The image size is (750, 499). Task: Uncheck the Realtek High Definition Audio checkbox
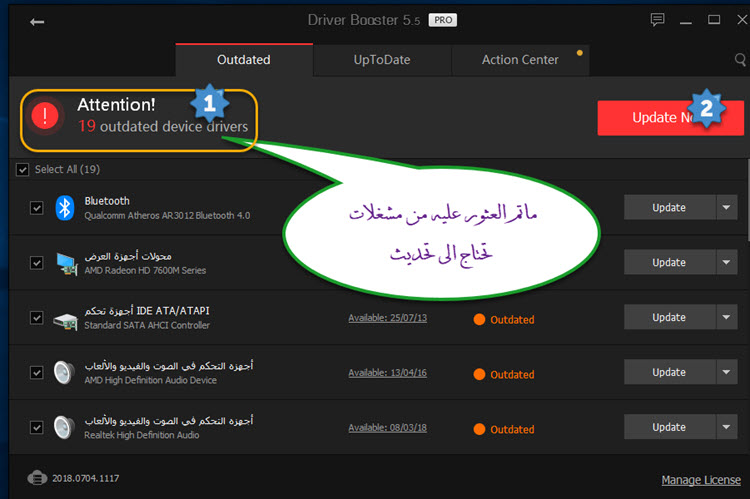(36, 427)
